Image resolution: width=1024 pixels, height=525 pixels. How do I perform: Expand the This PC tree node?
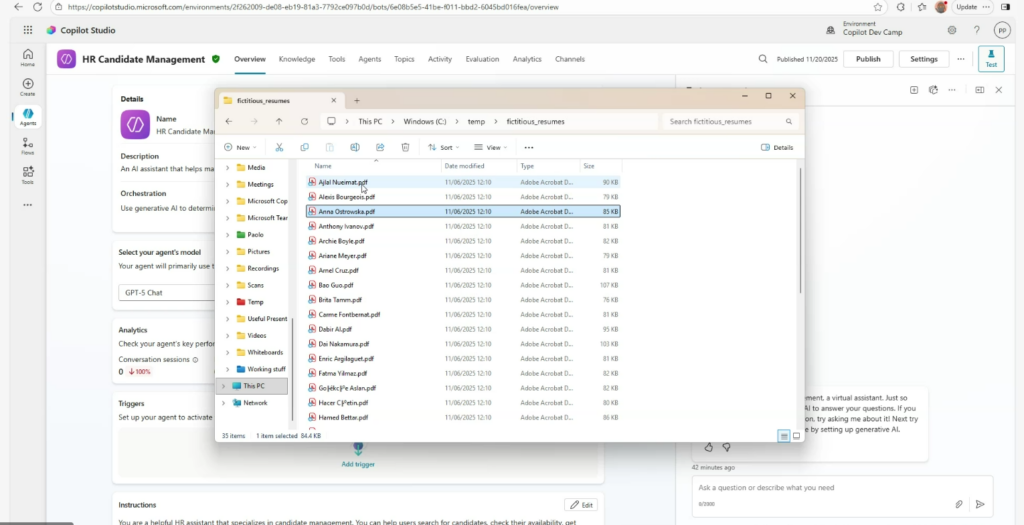pos(223,386)
